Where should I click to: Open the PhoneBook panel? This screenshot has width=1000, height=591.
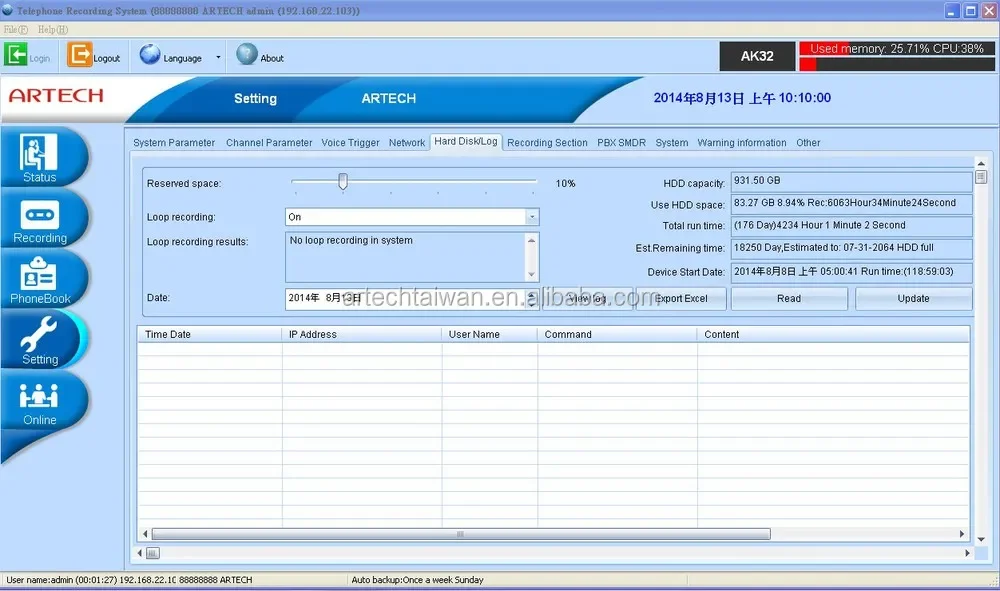pos(42,278)
